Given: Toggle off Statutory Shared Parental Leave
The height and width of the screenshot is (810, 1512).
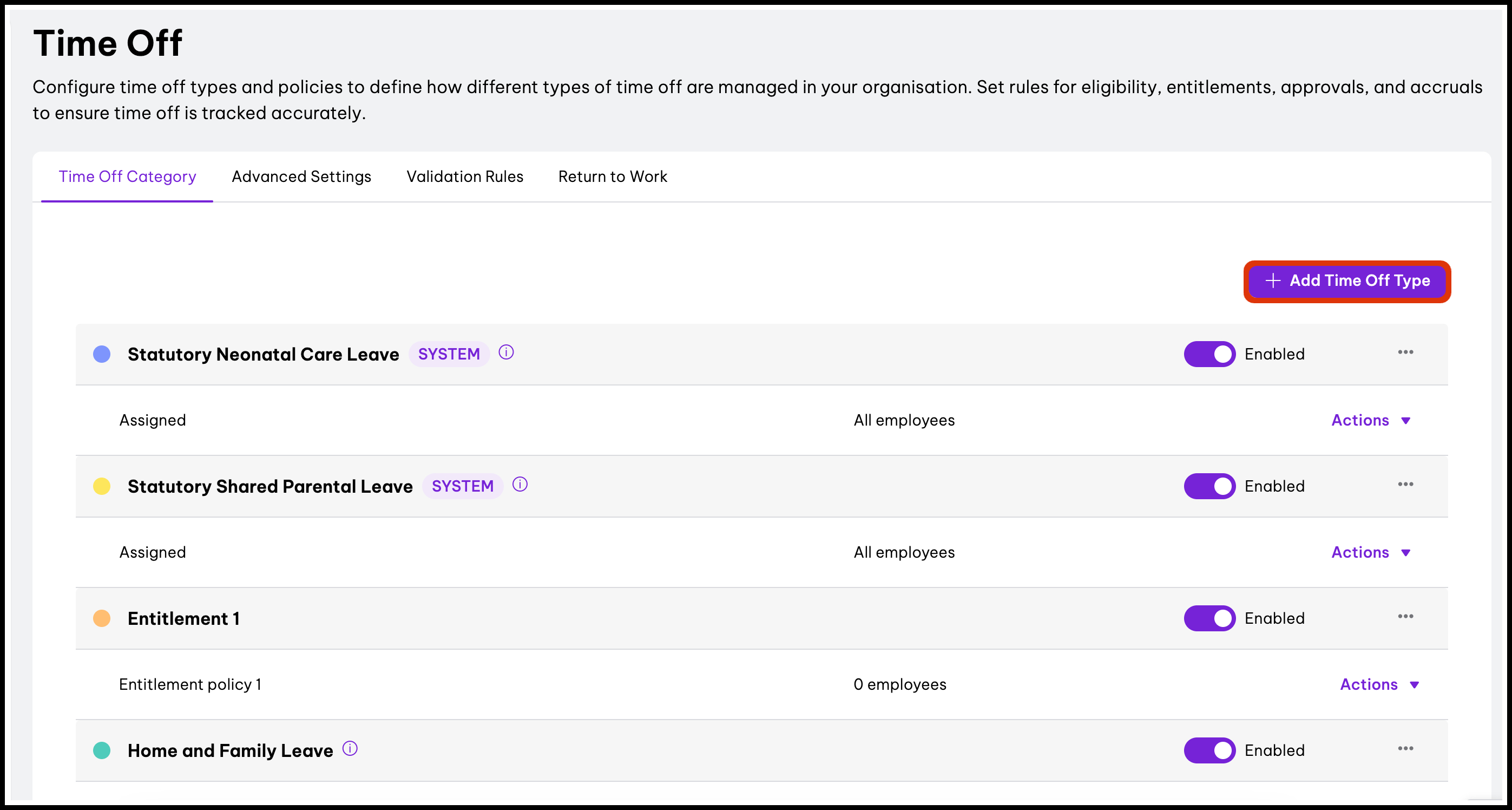Looking at the screenshot, I should tap(1209, 486).
